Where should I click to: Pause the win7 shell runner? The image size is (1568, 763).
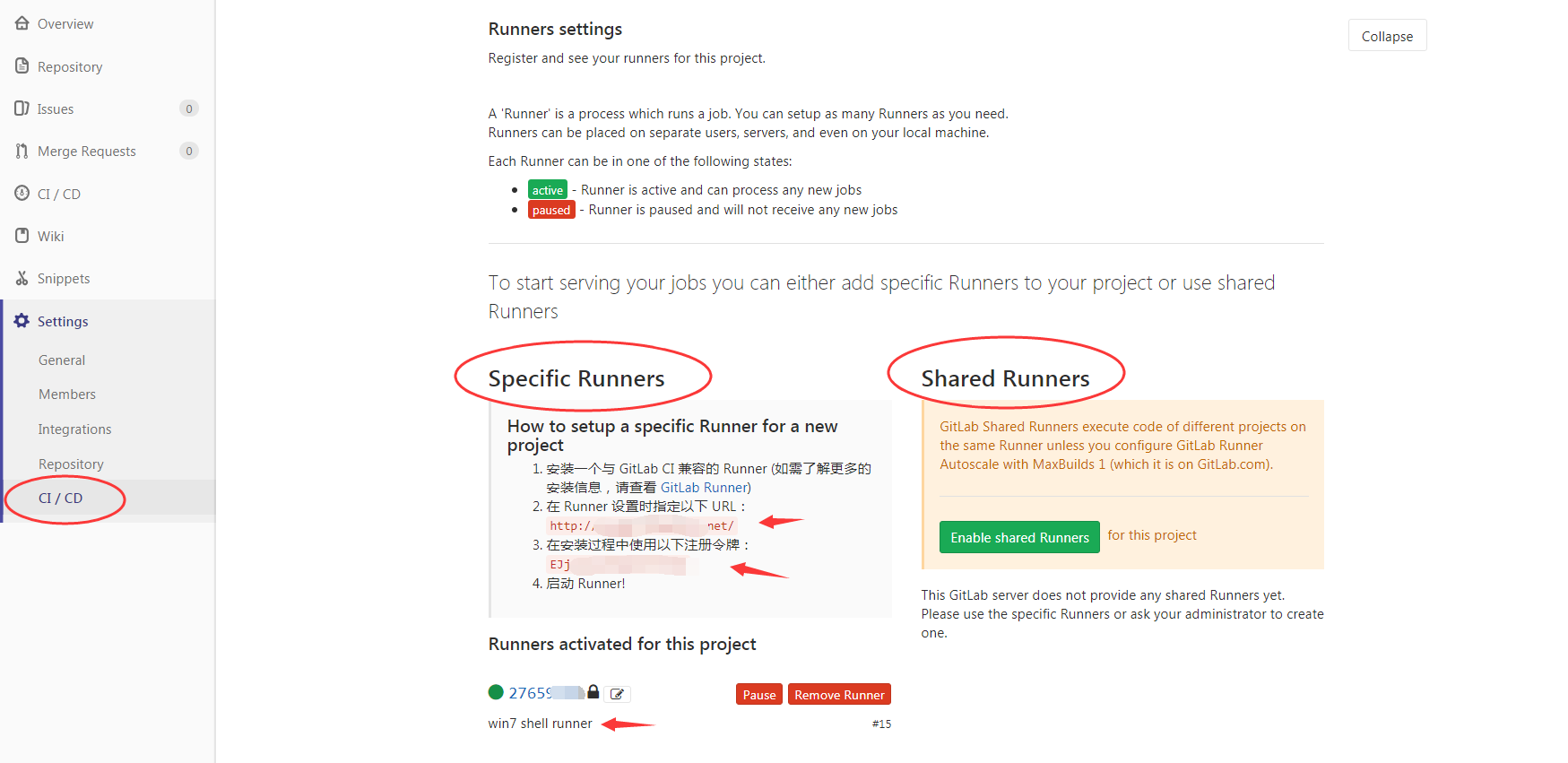(x=759, y=694)
